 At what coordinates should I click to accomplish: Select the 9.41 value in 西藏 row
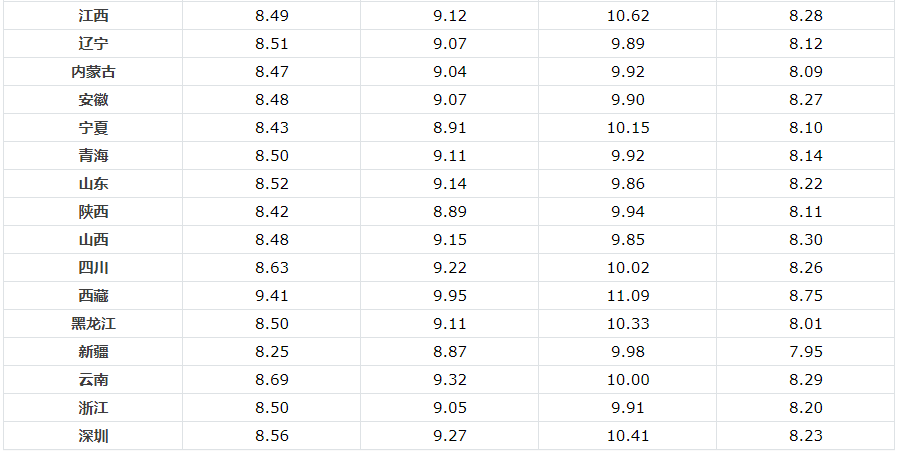272,296
